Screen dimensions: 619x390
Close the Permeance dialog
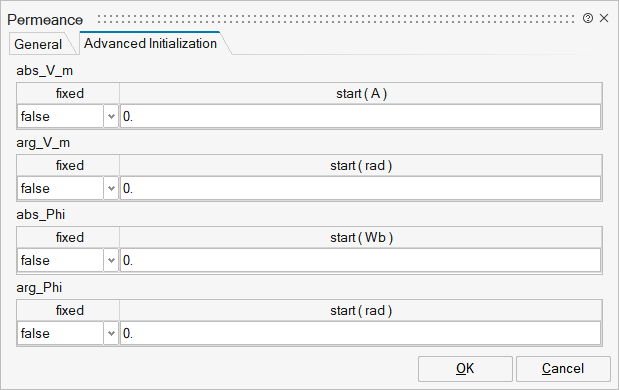click(x=604, y=18)
